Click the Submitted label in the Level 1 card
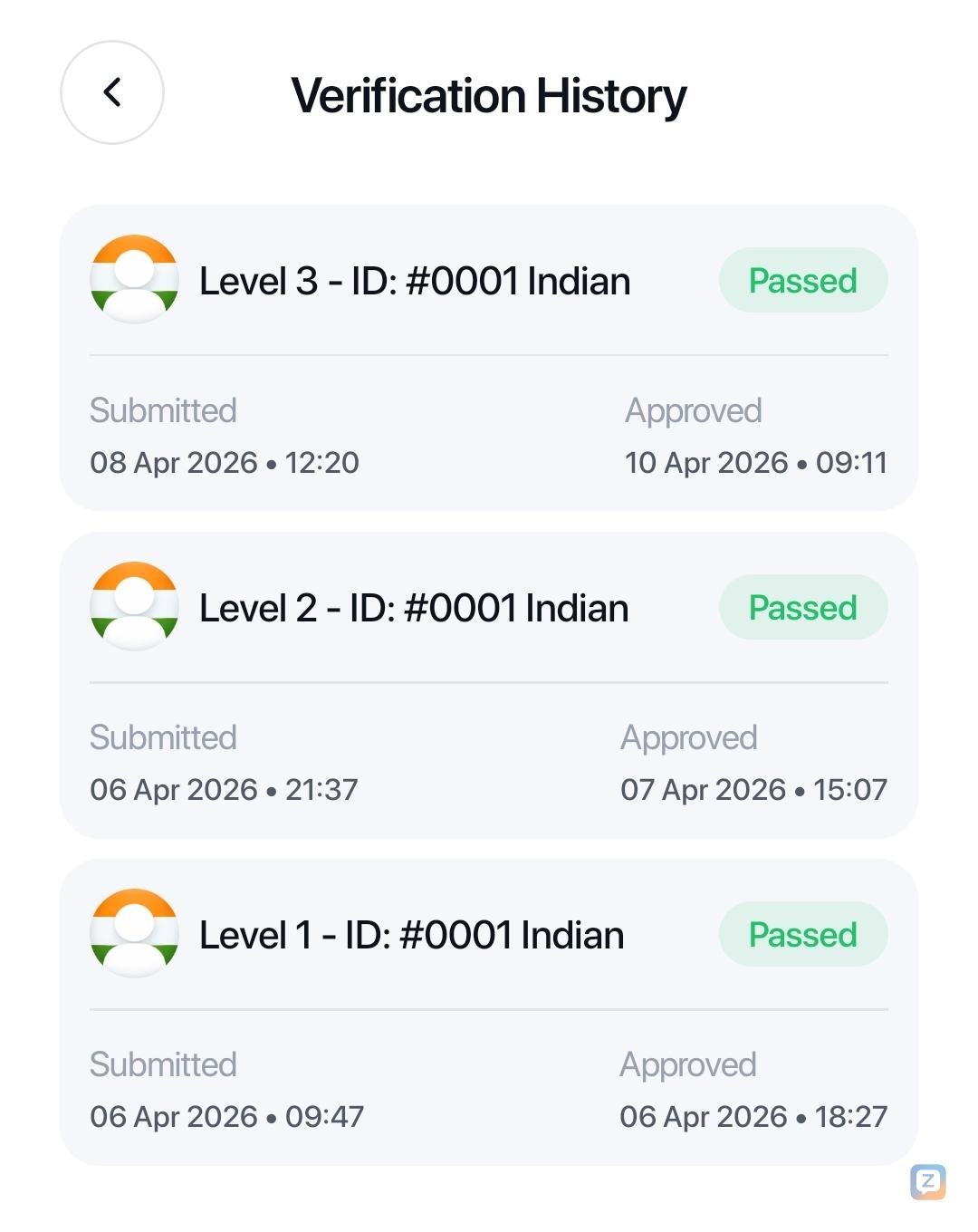Screen dimensions: 978x1232 click(163, 1065)
